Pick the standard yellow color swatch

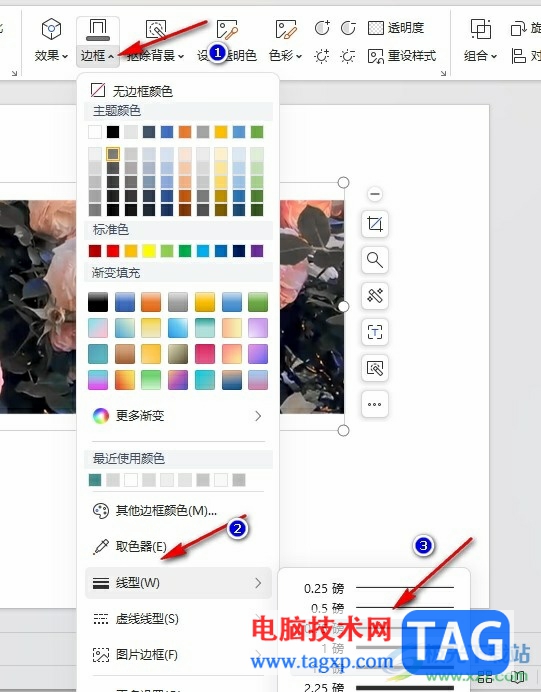[149, 251]
